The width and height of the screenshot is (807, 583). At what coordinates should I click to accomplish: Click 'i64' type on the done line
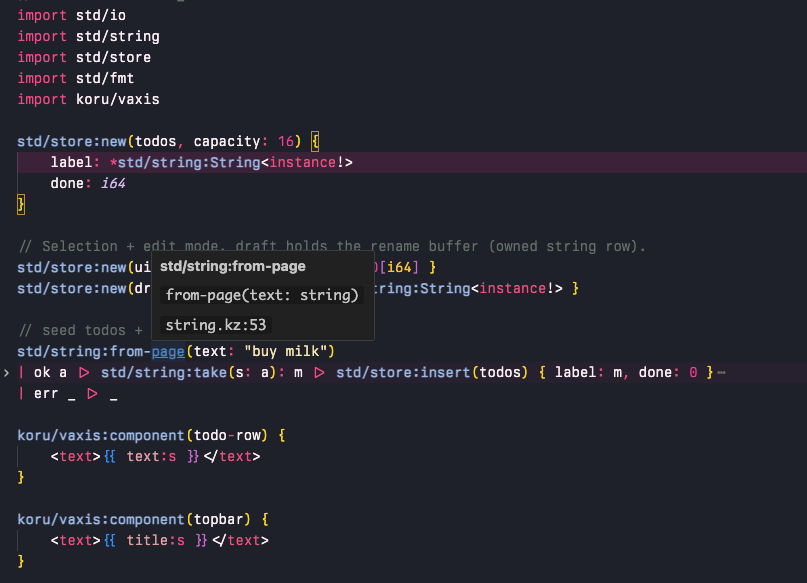click(x=113, y=184)
